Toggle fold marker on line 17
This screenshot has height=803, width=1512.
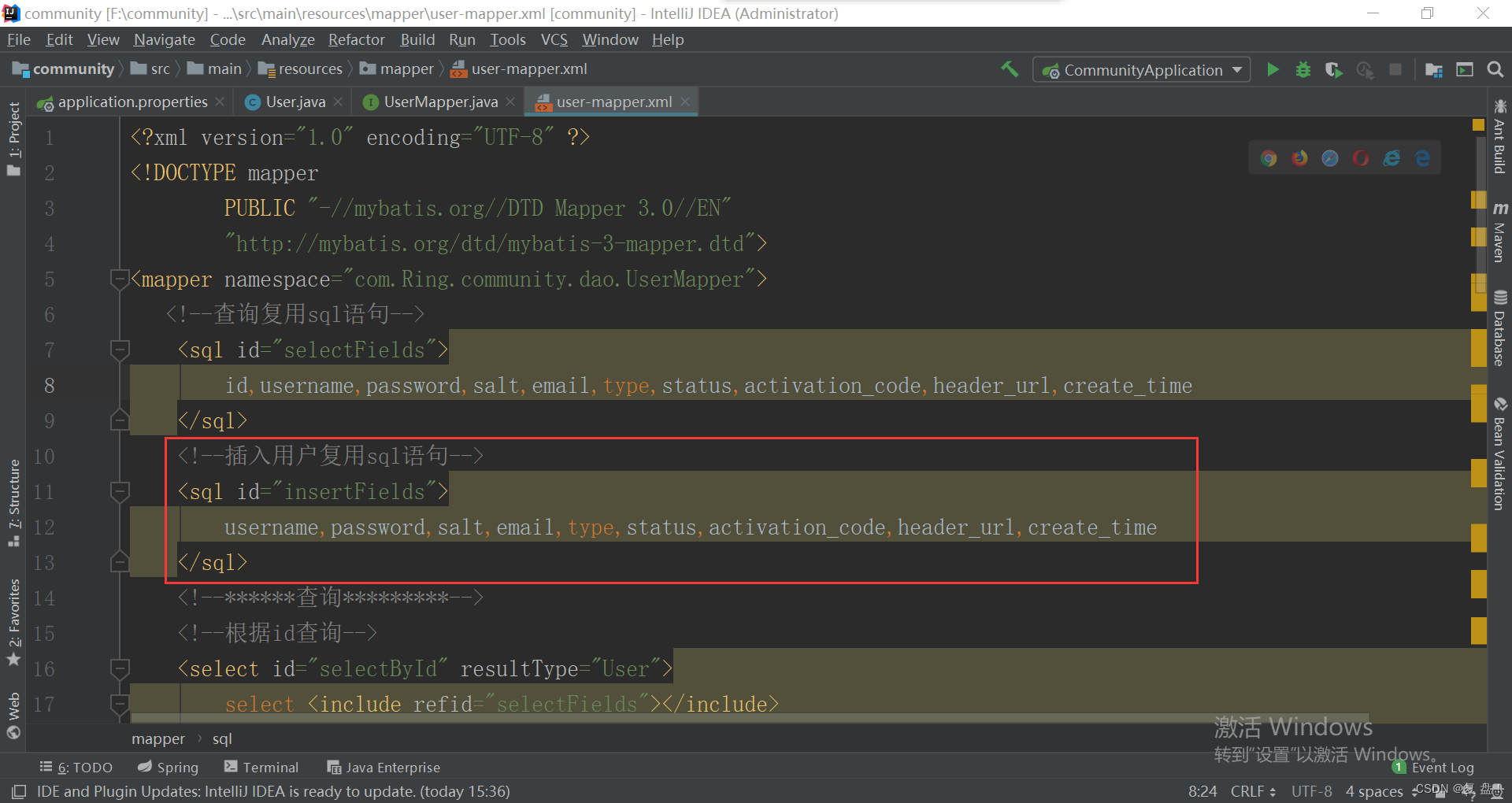(x=120, y=704)
